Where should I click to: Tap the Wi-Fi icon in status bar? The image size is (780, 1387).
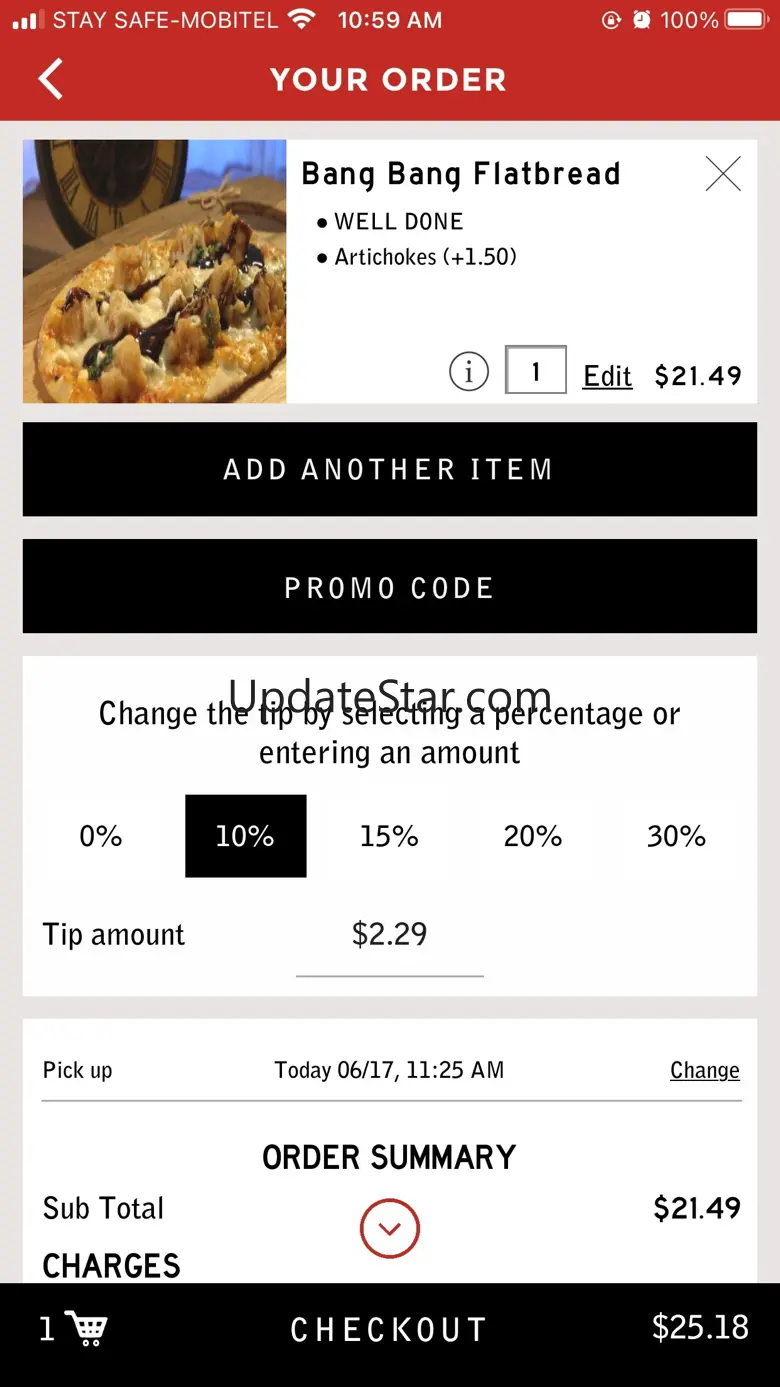coord(300,19)
